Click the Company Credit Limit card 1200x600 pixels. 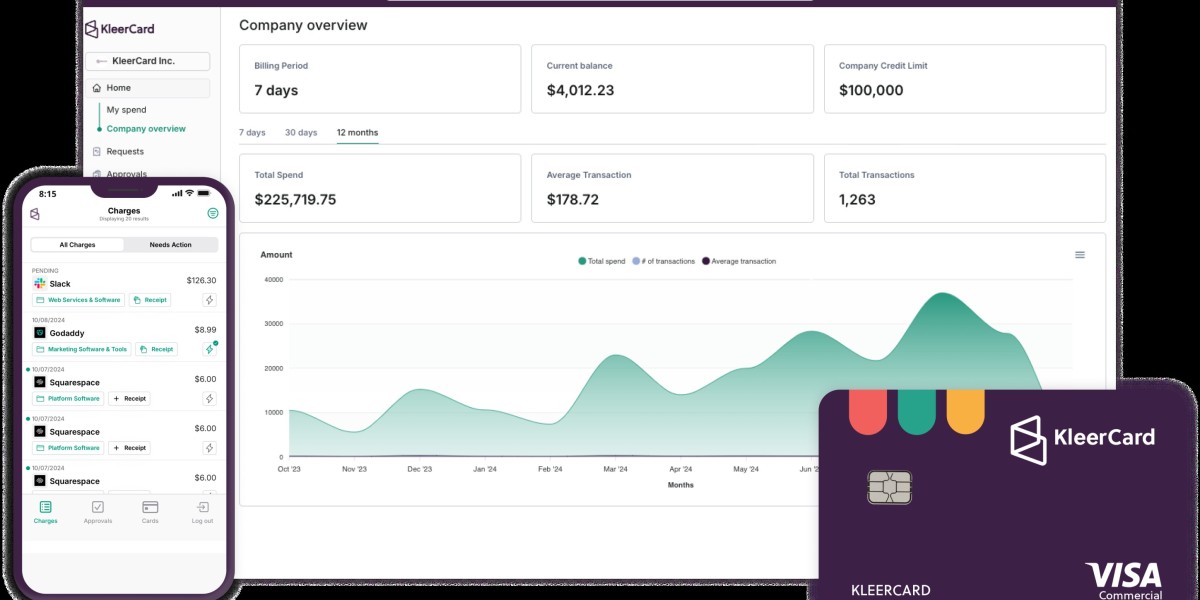point(965,78)
